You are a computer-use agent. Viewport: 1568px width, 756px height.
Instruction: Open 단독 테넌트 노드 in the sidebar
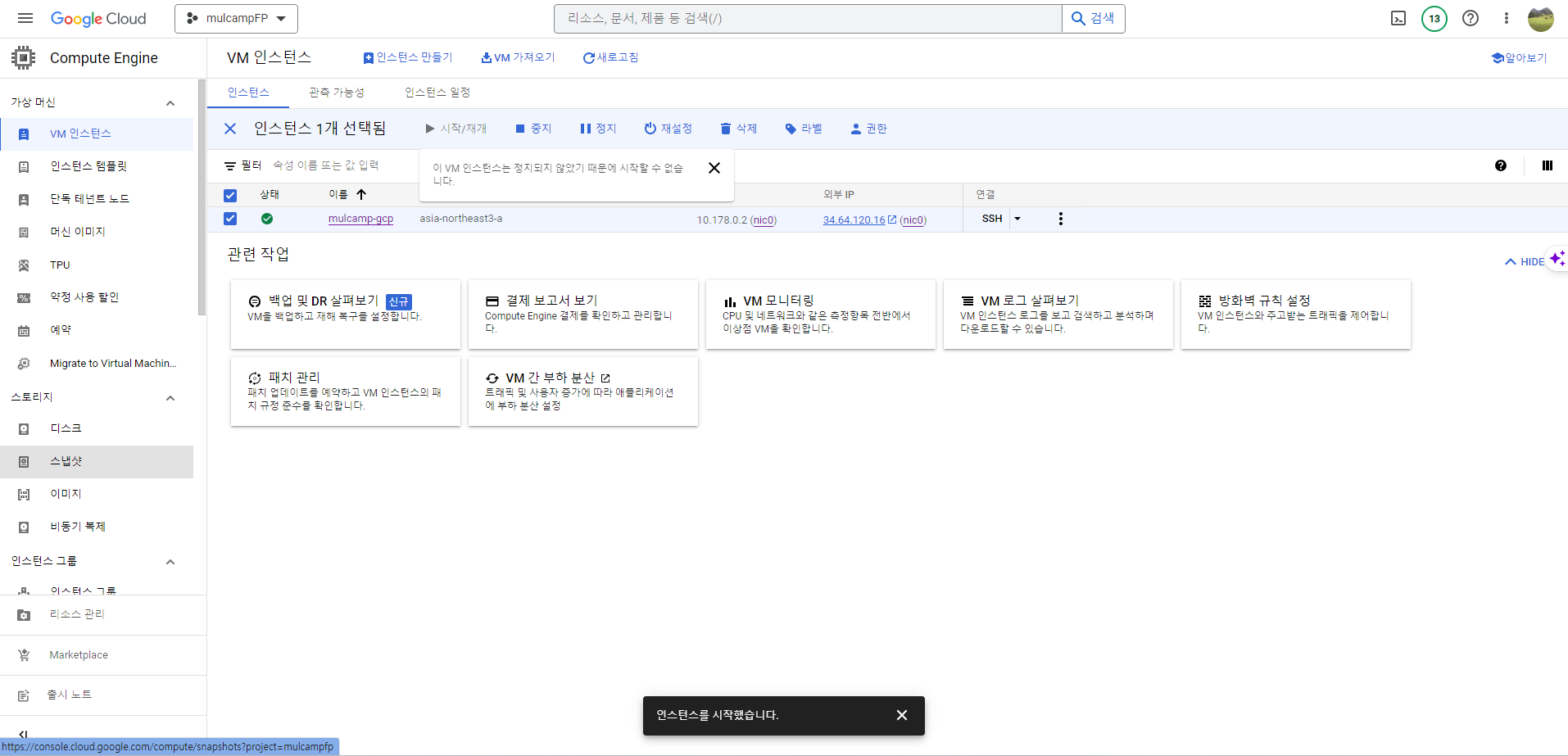pos(97,199)
